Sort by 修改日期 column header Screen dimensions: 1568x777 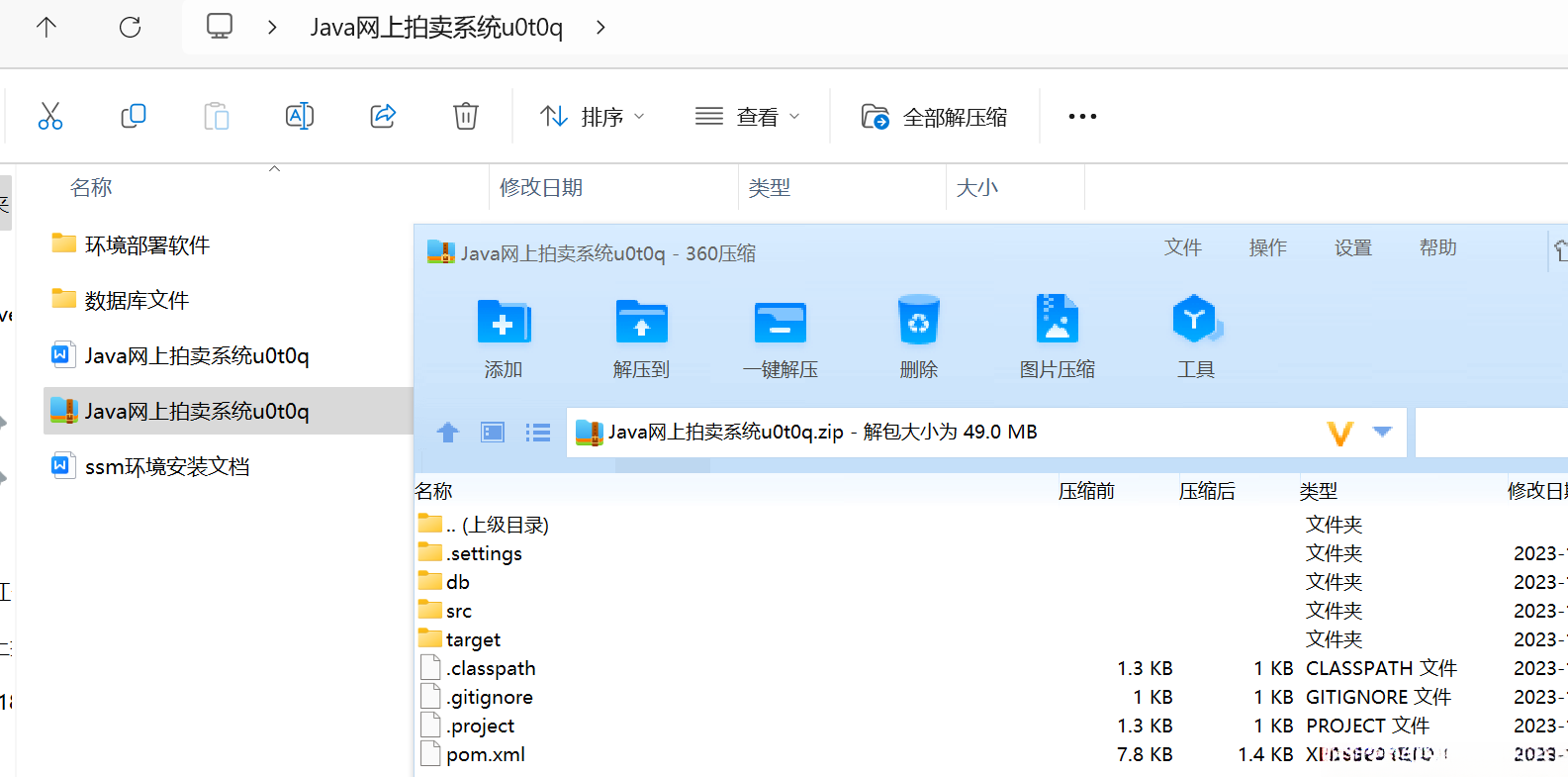point(541,187)
